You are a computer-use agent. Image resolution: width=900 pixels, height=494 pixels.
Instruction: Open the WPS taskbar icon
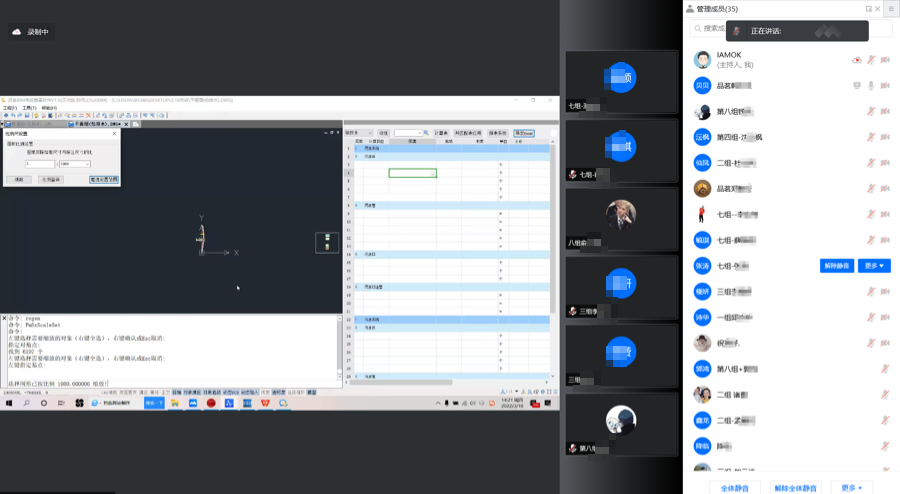click(x=265, y=403)
